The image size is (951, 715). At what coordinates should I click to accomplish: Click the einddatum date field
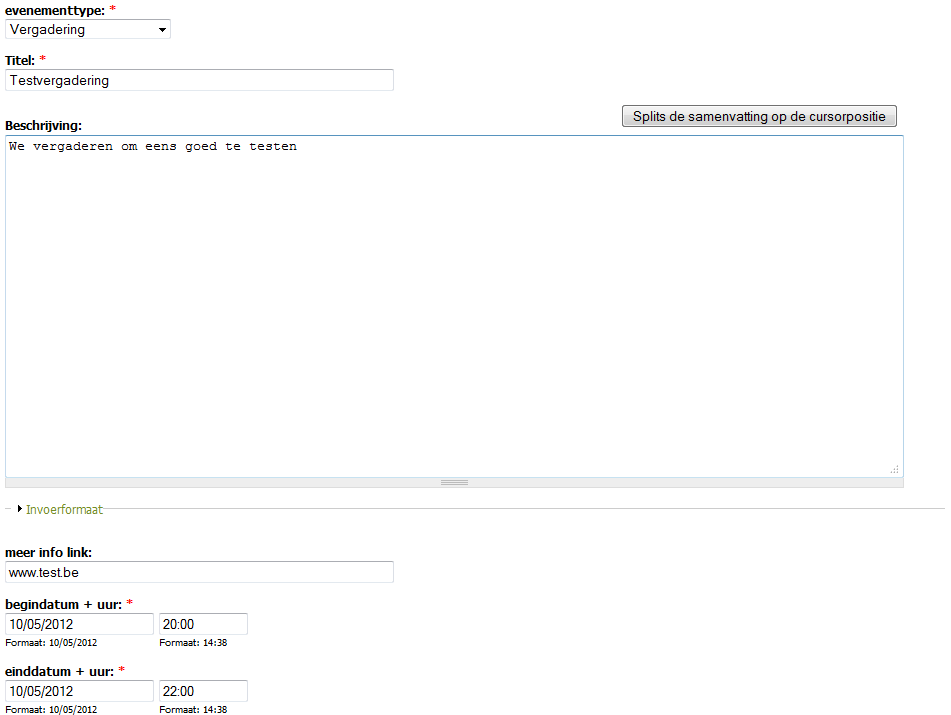[79, 691]
